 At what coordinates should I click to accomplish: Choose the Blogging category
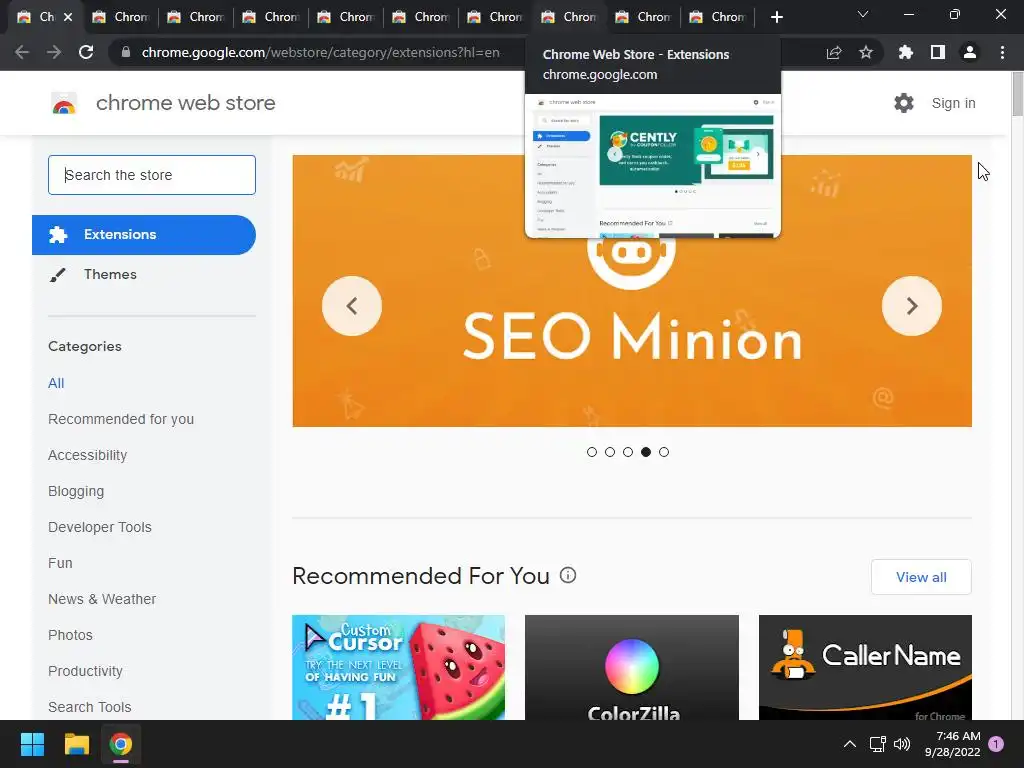click(x=76, y=491)
